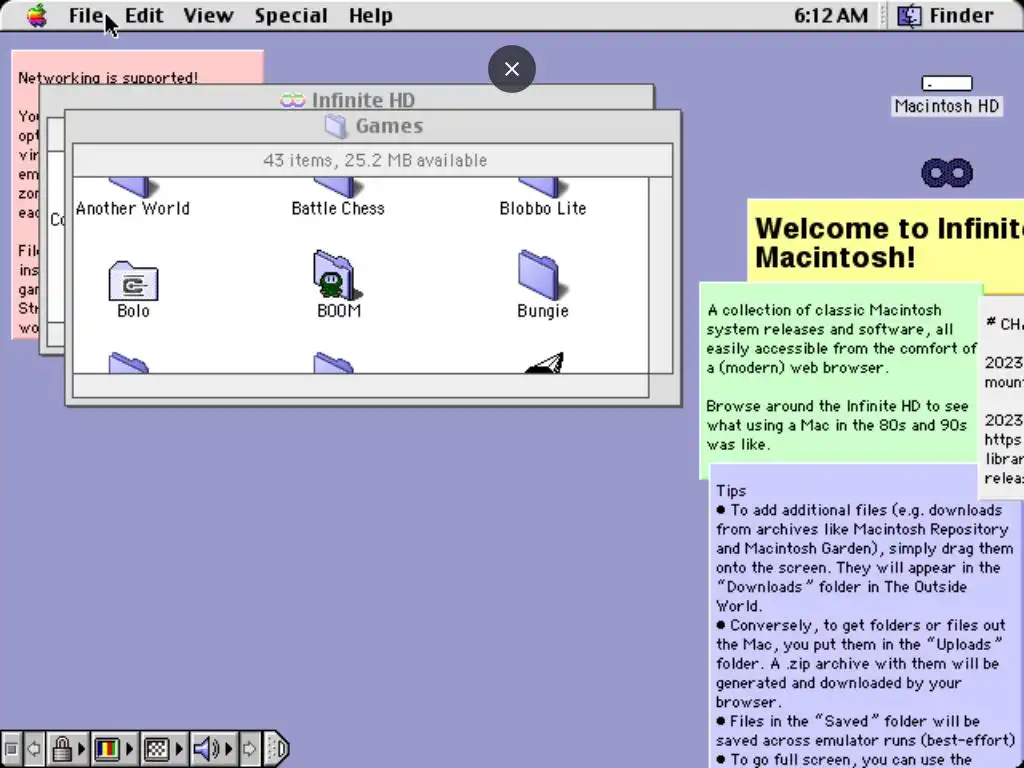1024x768 pixels.
Task: Click the "43 items, 25.2 MB available" header
Action: 373,161
